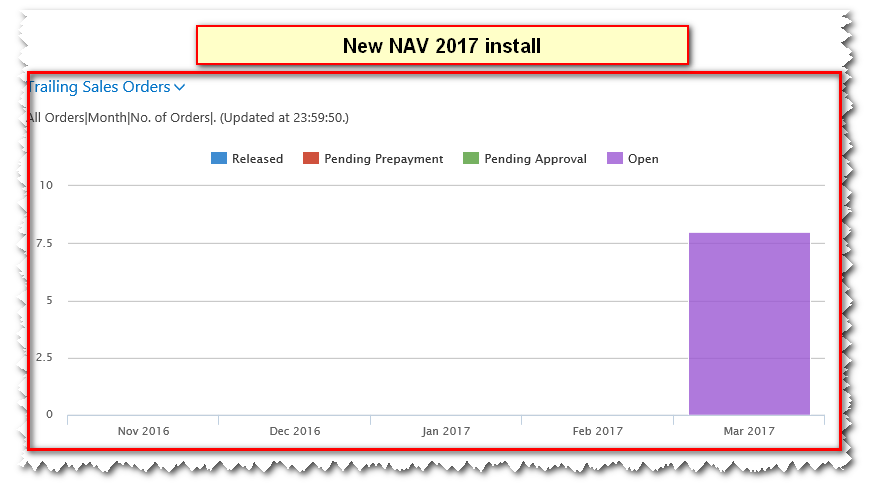Viewport: 870px width, 489px height.
Task: Toggle the Pending Approval legend label
Action: [535, 159]
